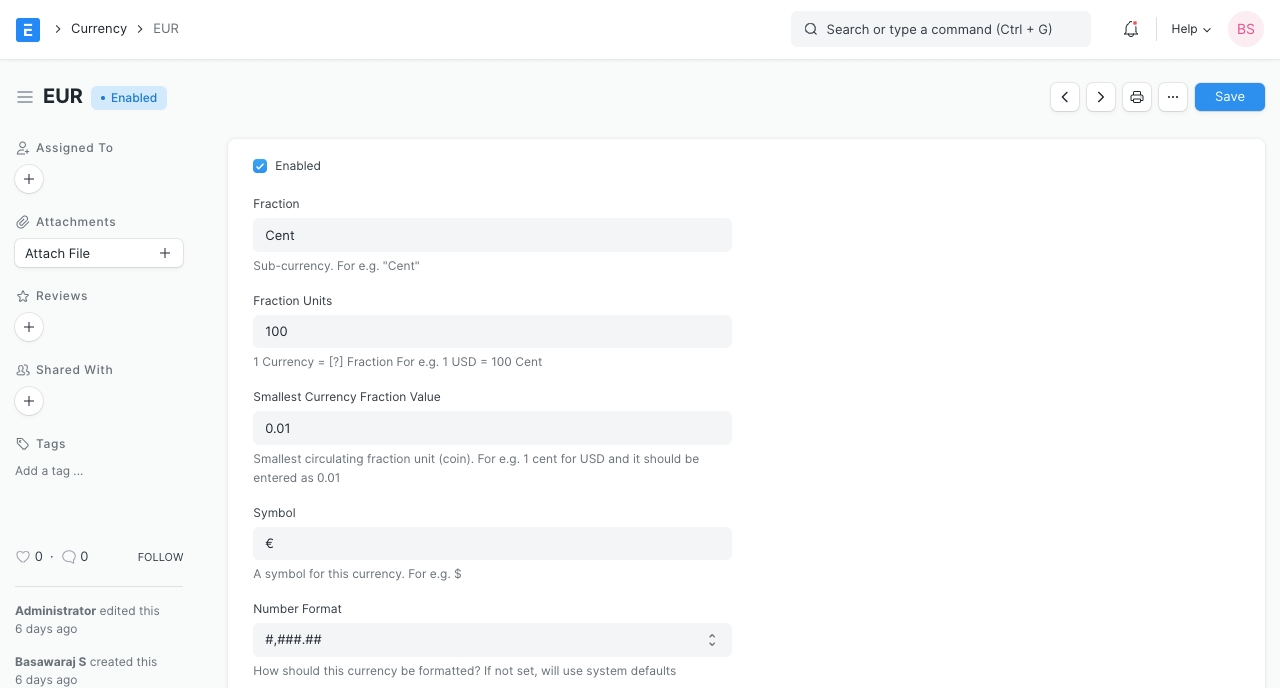Add an assignee with plus icon
Image resolution: width=1280 pixels, height=688 pixels.
pos(29,179)
